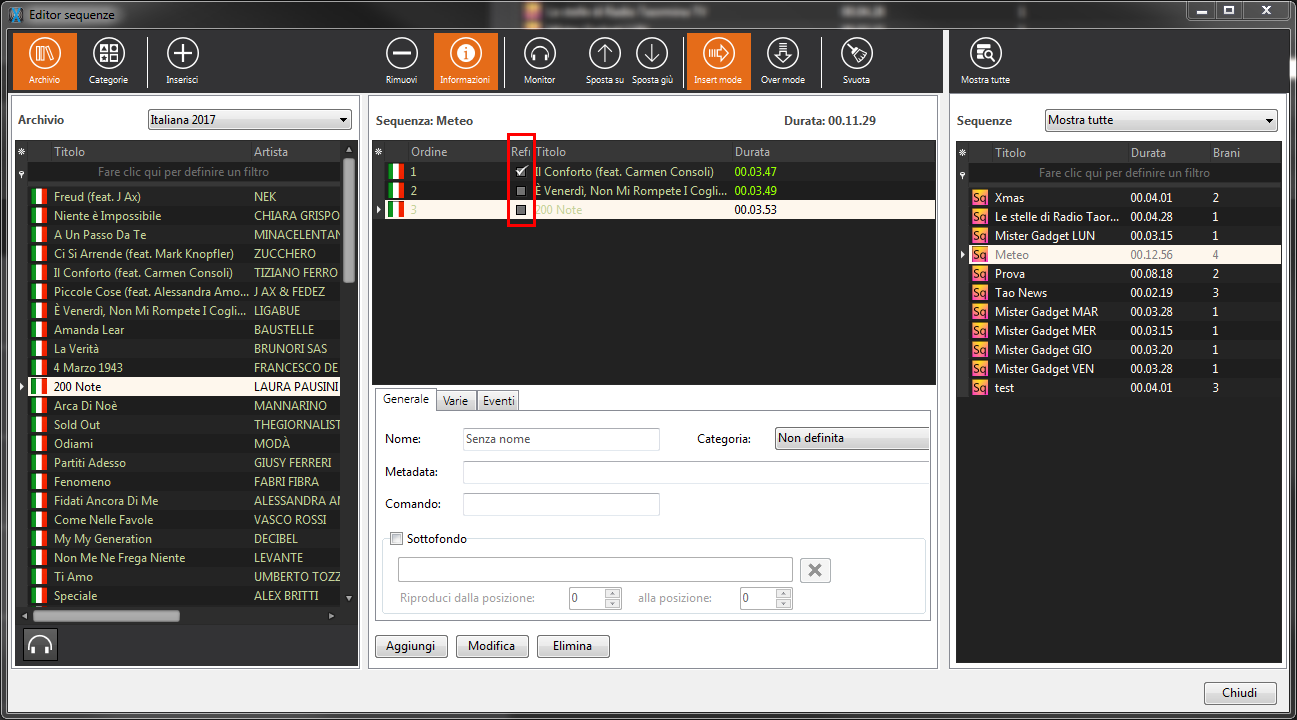Click the Svuota broom icon
Screen dimensions: 1297x720
(856, 61)
